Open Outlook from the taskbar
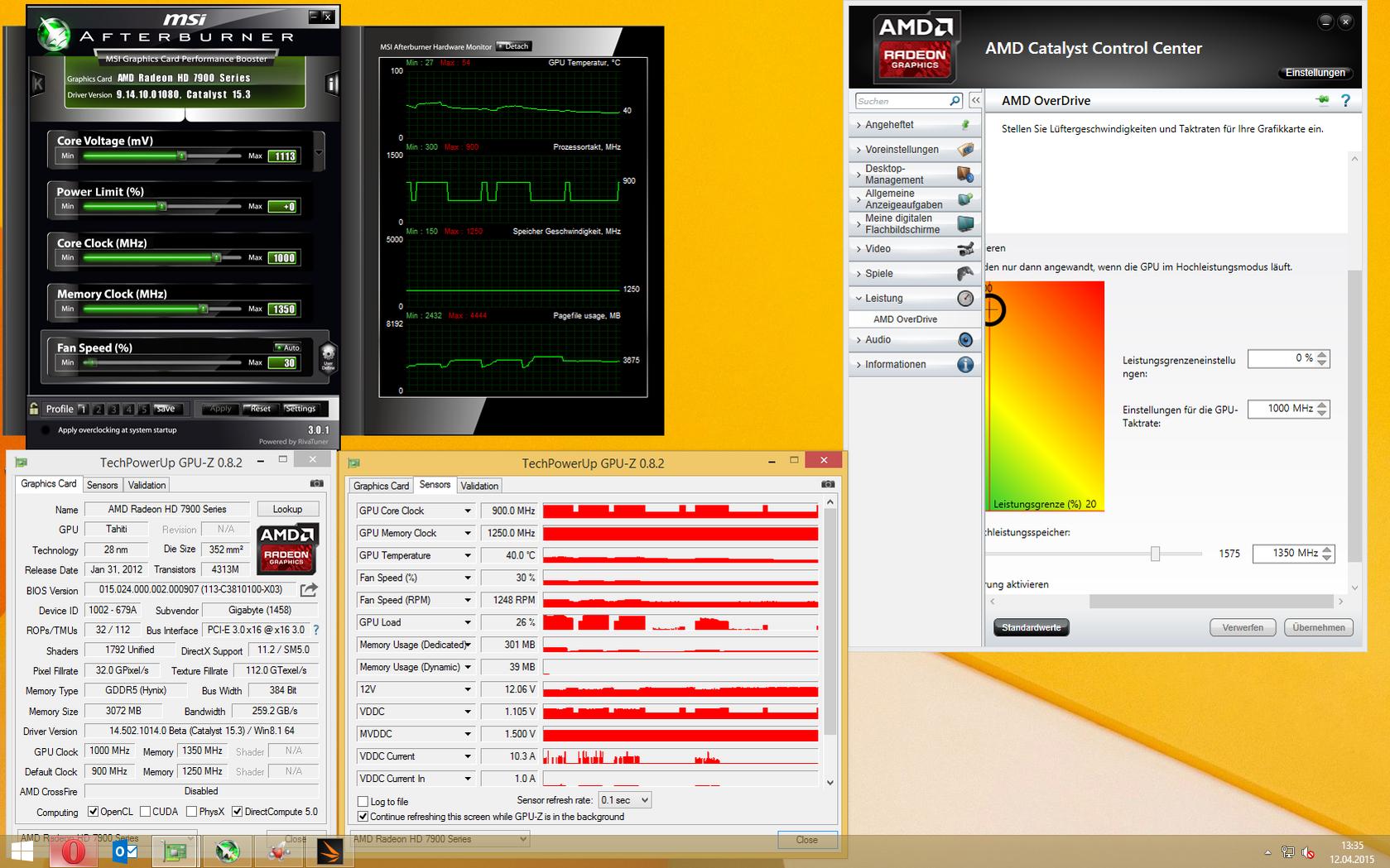 (x=126, y=851)
